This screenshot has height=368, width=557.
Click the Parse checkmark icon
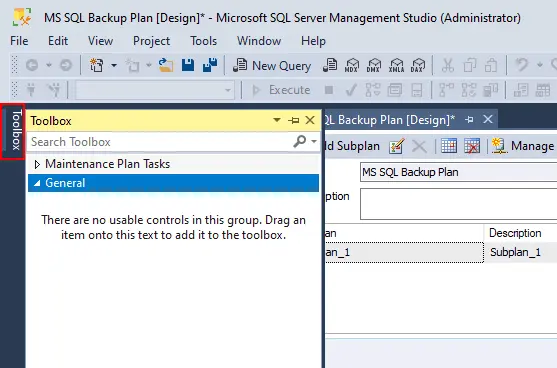351,90
